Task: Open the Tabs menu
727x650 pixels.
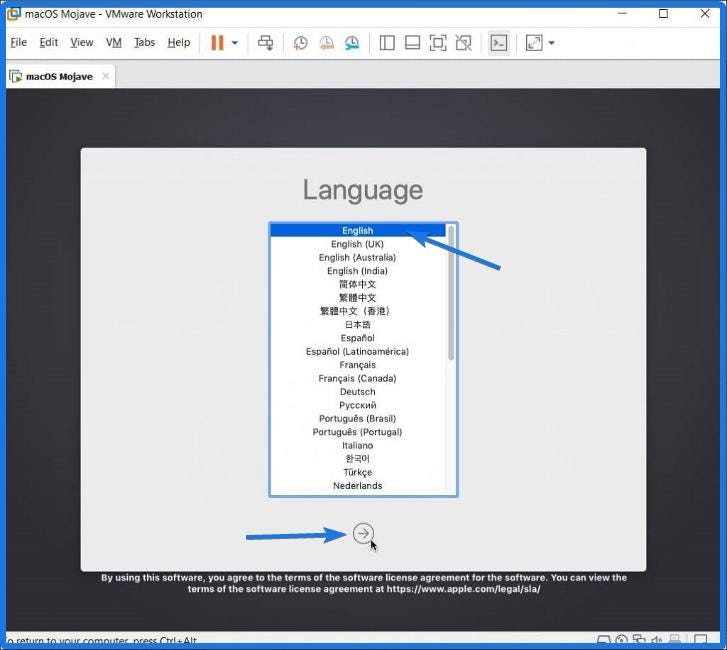Action: pyautogui.click(x=144, y=43)
